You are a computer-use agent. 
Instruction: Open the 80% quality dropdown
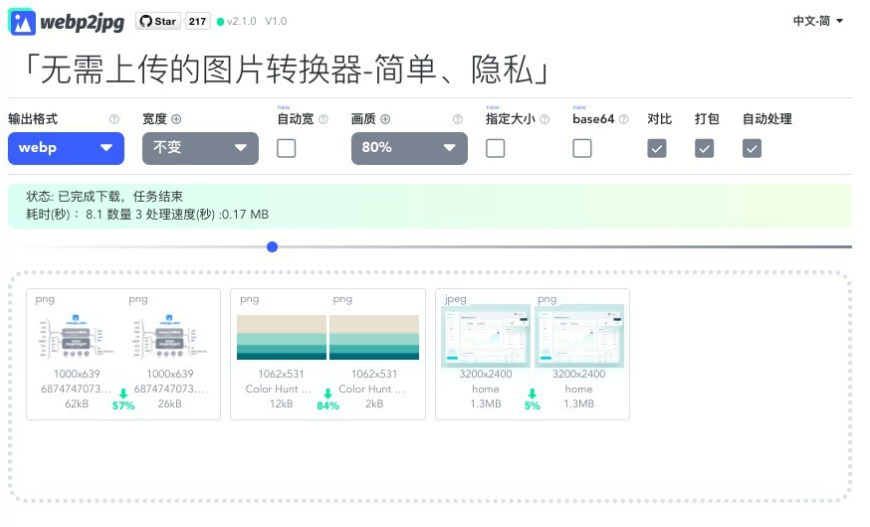[409, 148]
